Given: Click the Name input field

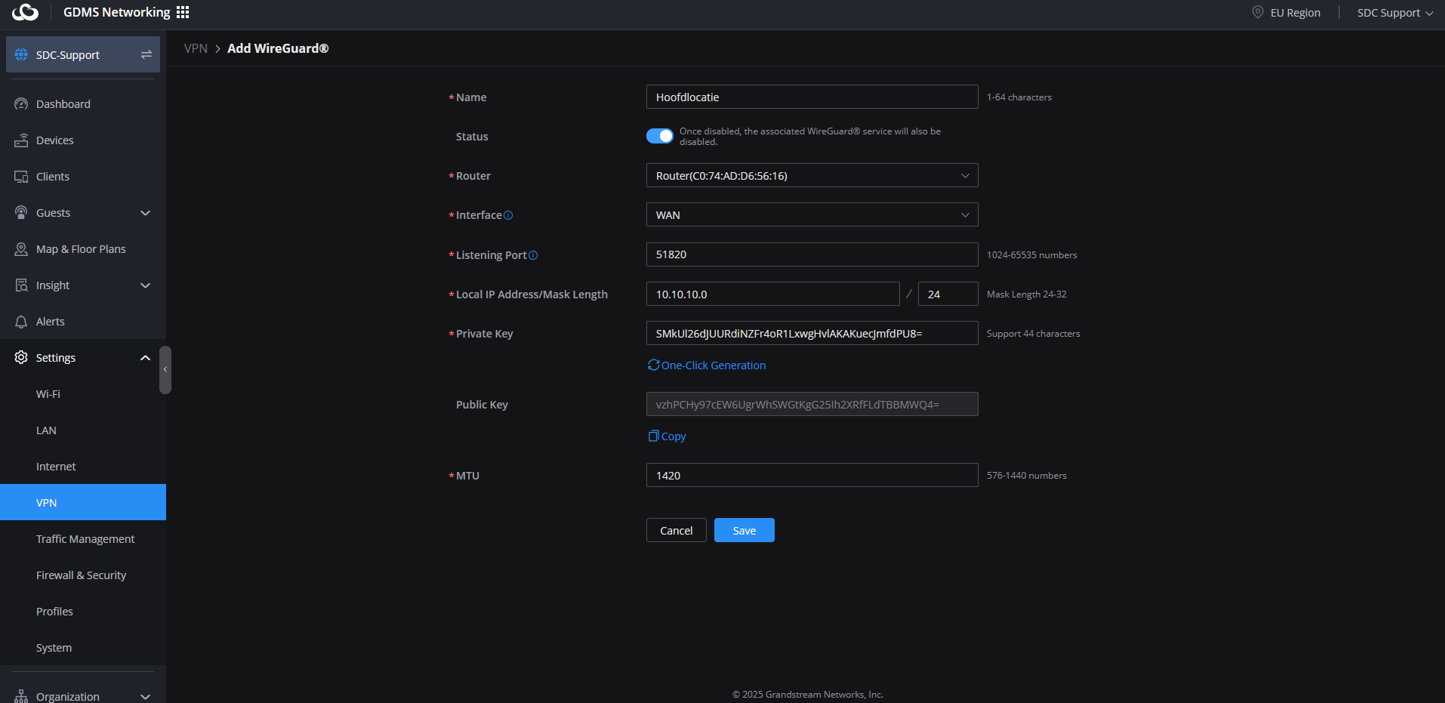Looking at the screenshot, I should (812, 97).
